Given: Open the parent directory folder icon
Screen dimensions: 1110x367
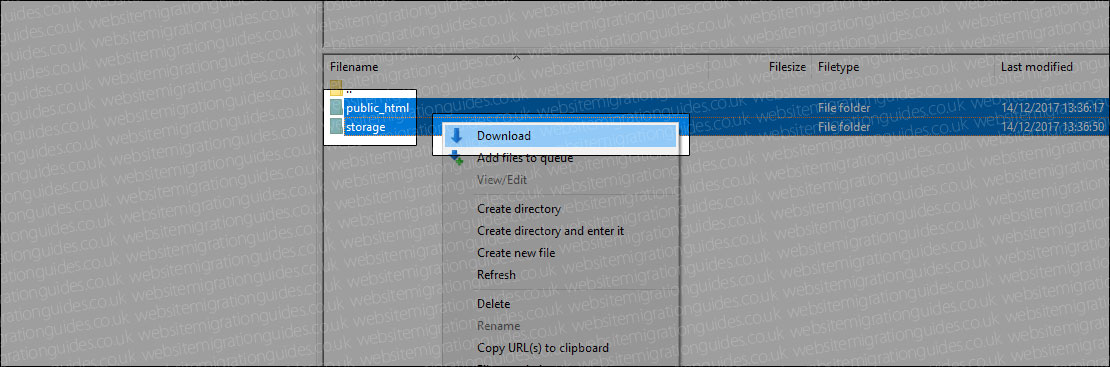Looking at the screenshot, I should (336, 88).
